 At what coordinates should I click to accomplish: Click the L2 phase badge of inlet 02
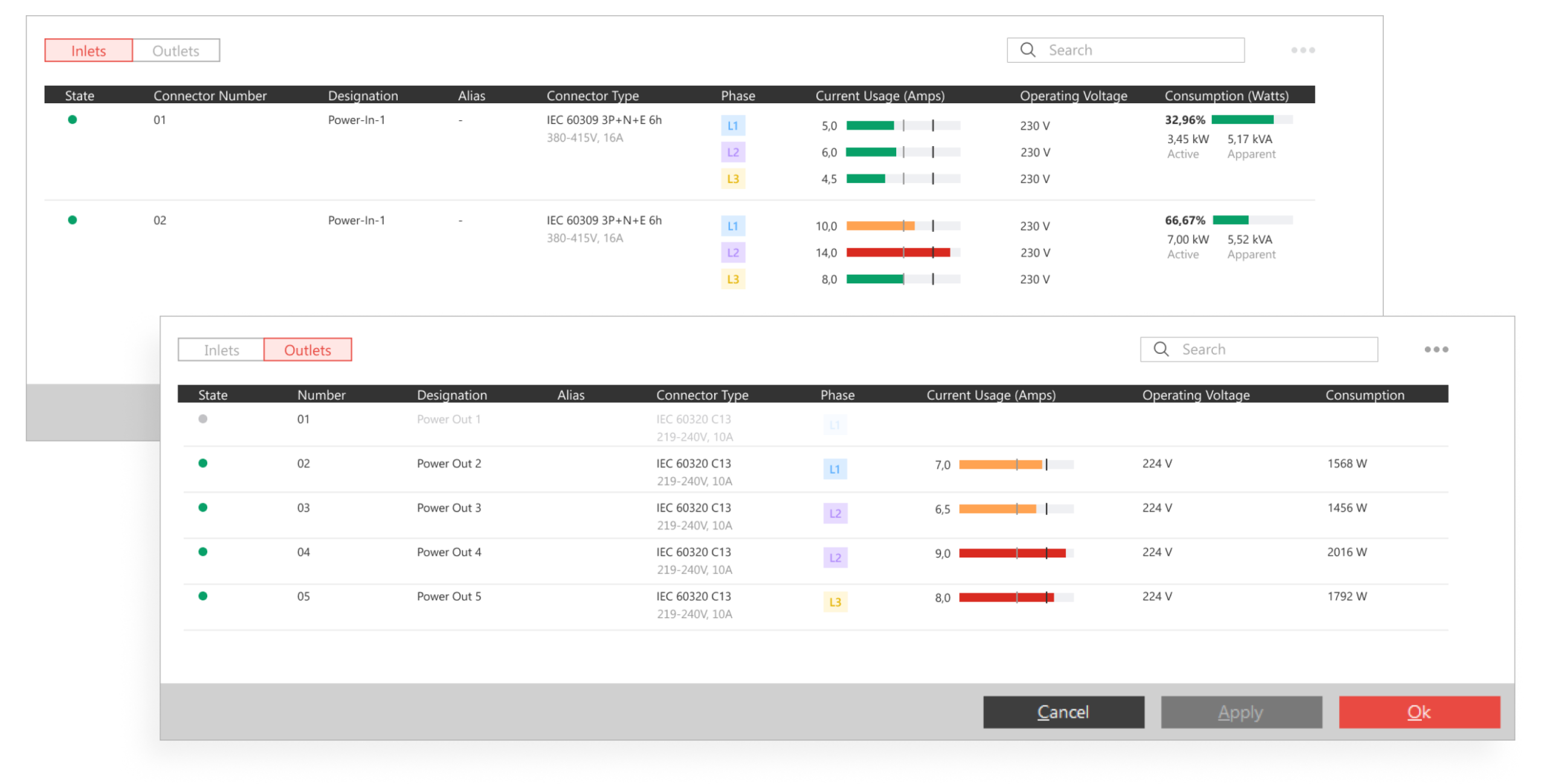(x=733, y=252)
